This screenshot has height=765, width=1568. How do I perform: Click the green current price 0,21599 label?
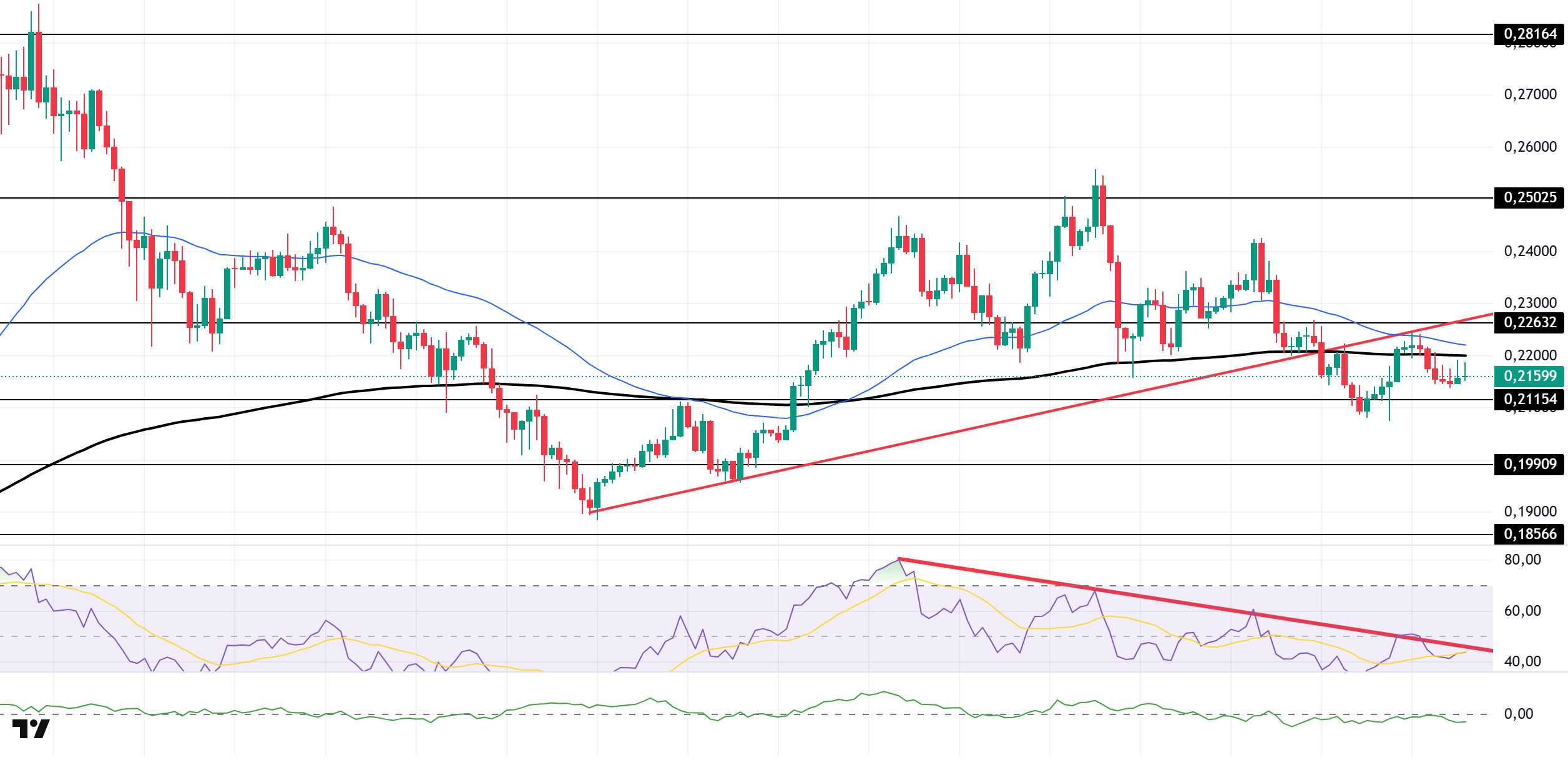(x=1529, y=377)
